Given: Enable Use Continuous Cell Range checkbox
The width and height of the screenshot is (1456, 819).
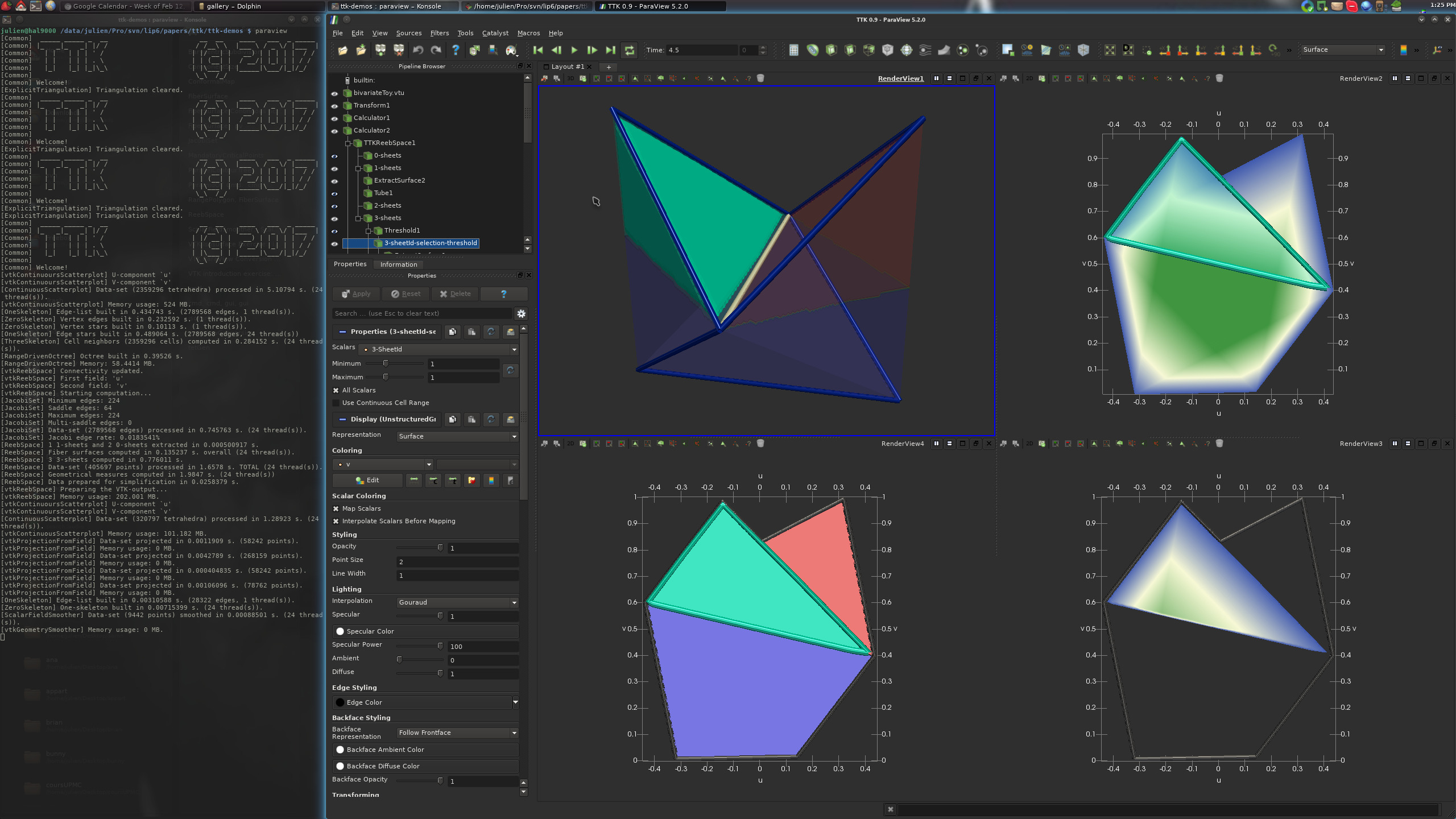Looking at the screenshot, I should pos(336,403).
